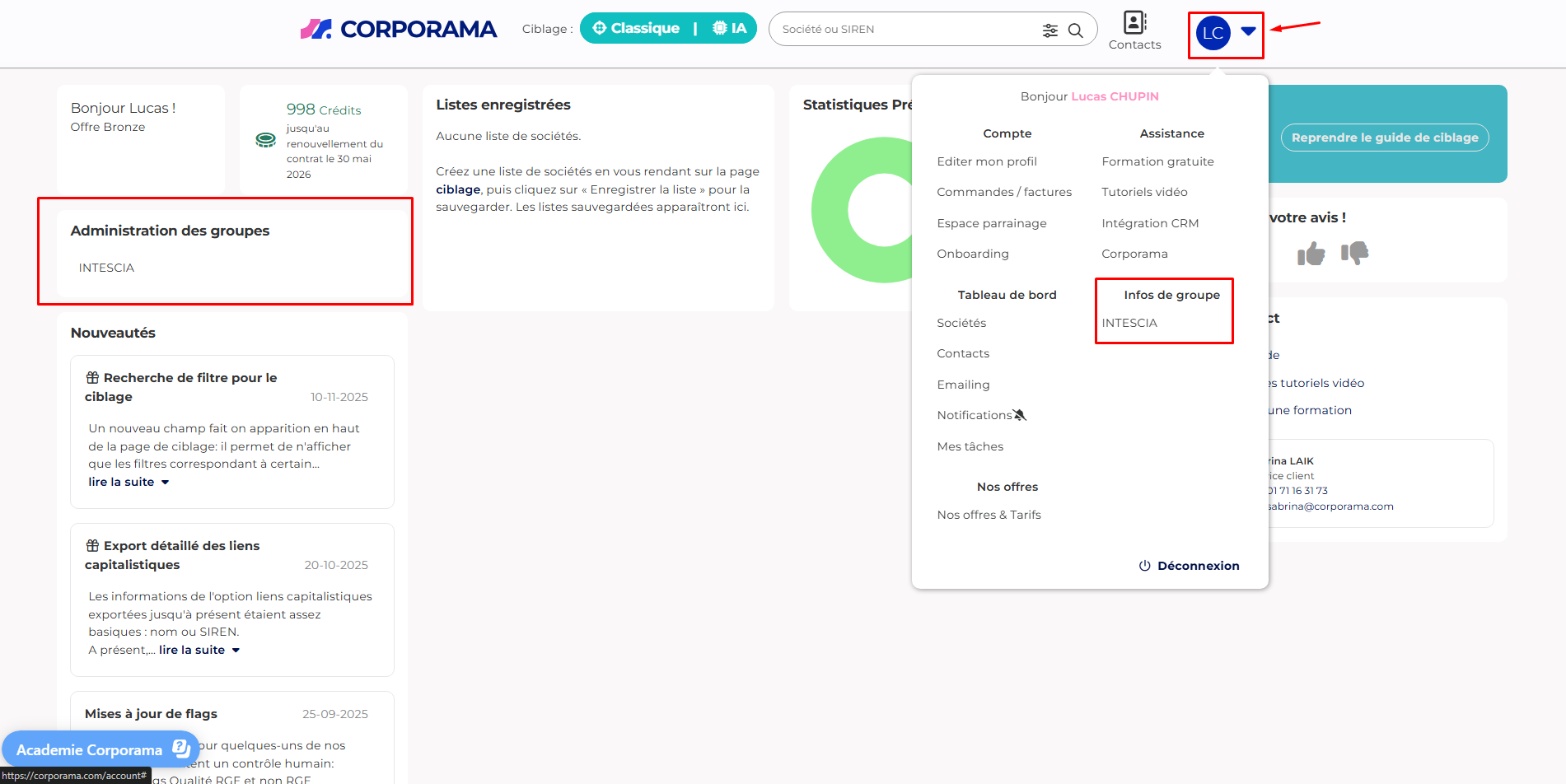Image resolution: width=1566 pixels, height=784 pixels.
Task: Focus the 'Société ou SIREN' search field
Action: point(906,30)
